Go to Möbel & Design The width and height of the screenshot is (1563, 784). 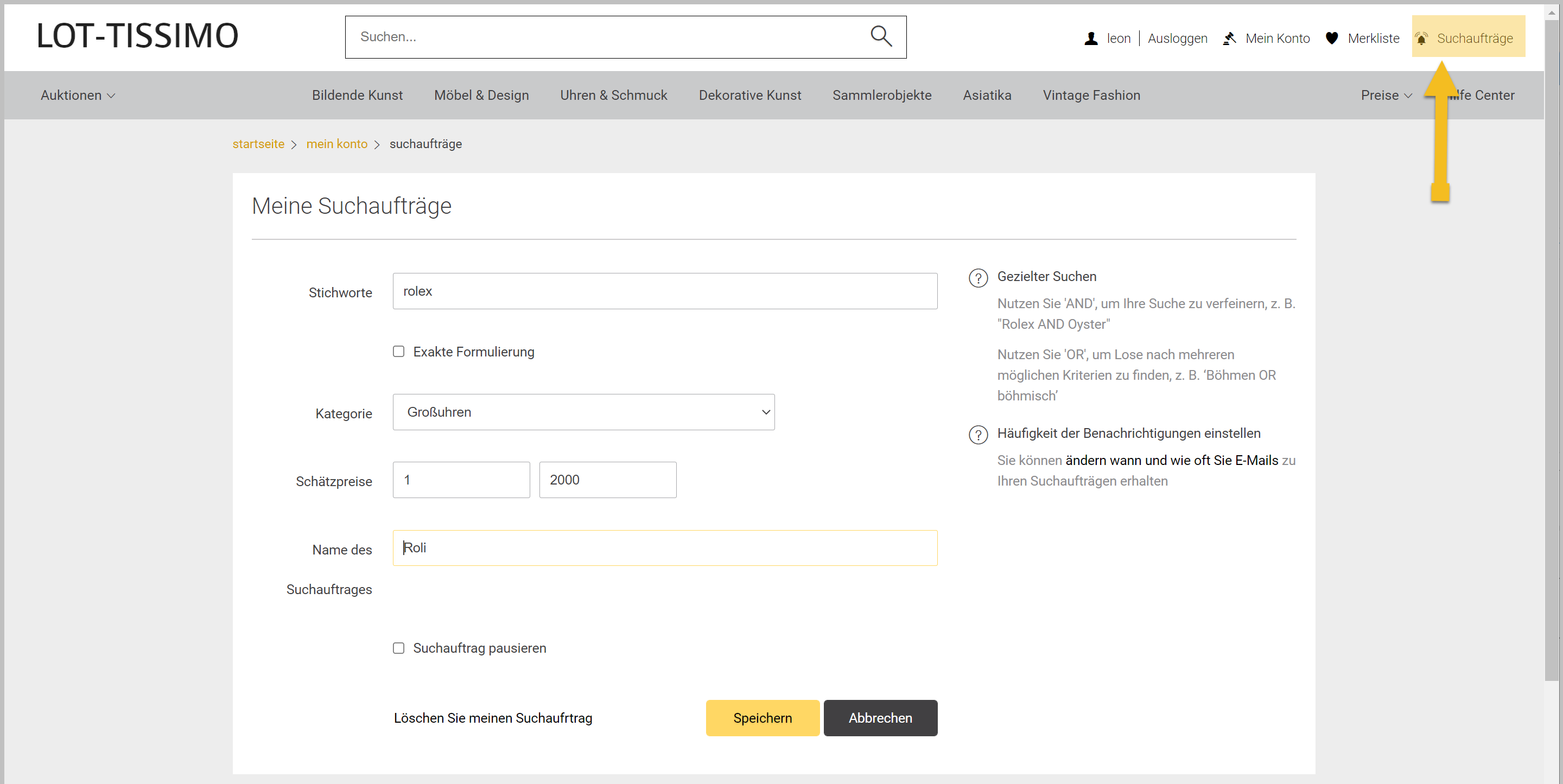pos(481,95)
